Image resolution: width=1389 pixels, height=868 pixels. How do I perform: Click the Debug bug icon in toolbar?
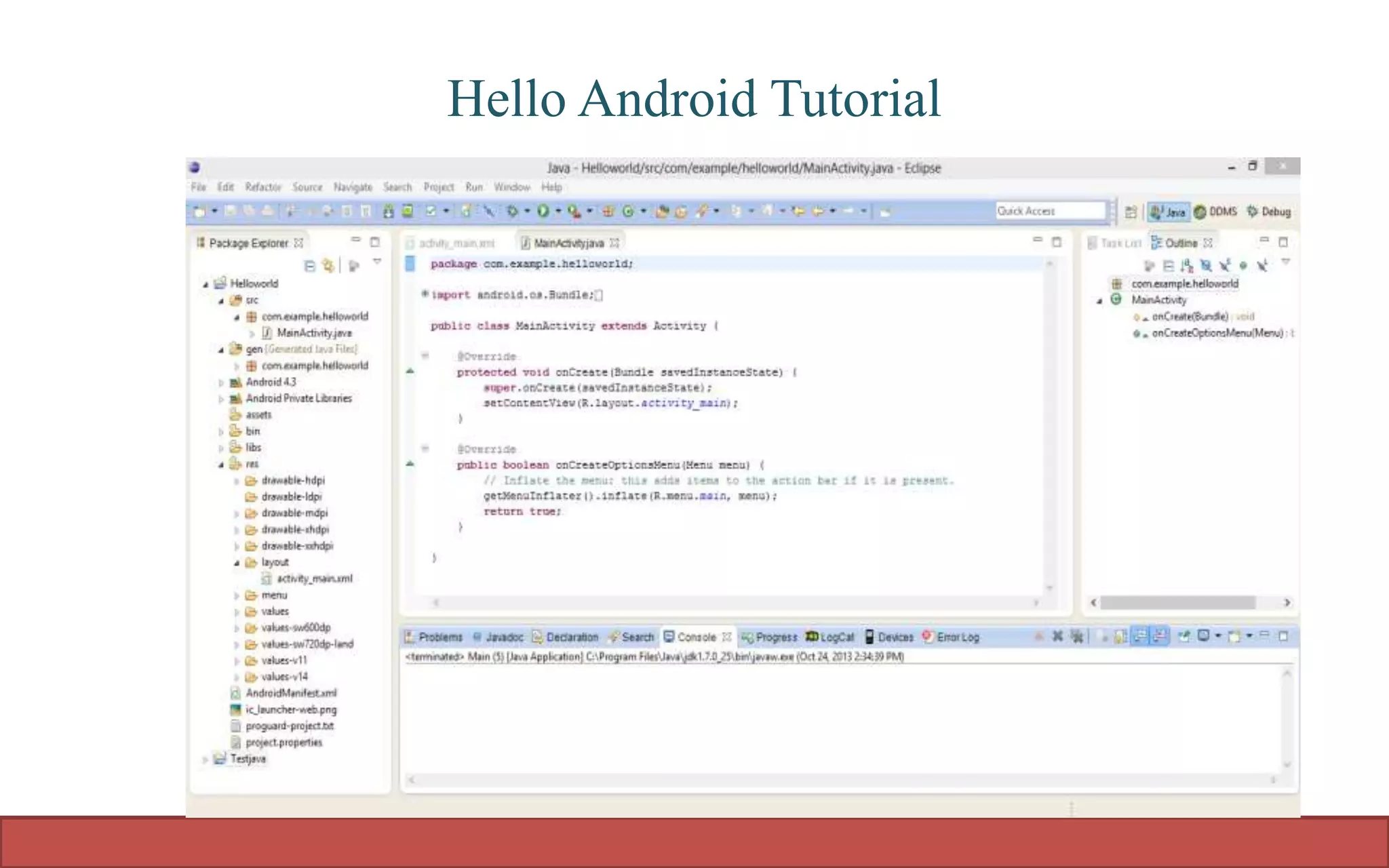[513, 212]
